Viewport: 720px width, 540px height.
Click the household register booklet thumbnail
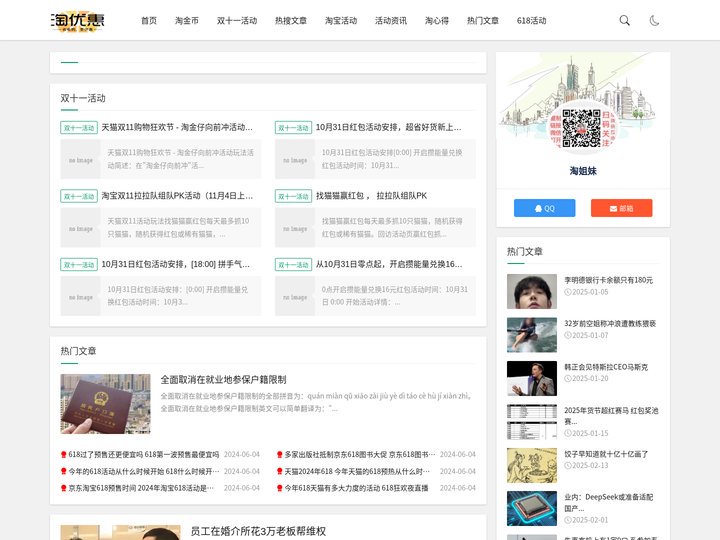[x=106, y=404]
